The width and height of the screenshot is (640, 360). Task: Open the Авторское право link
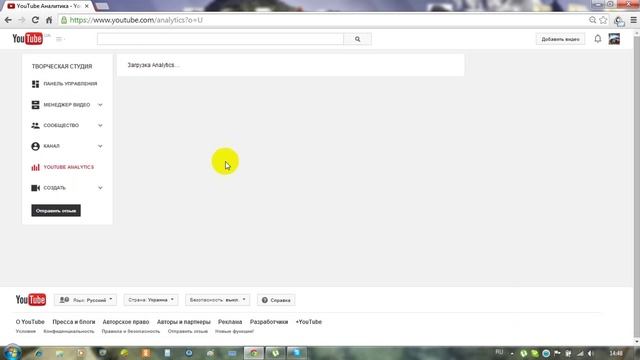(x=126, y=322)
